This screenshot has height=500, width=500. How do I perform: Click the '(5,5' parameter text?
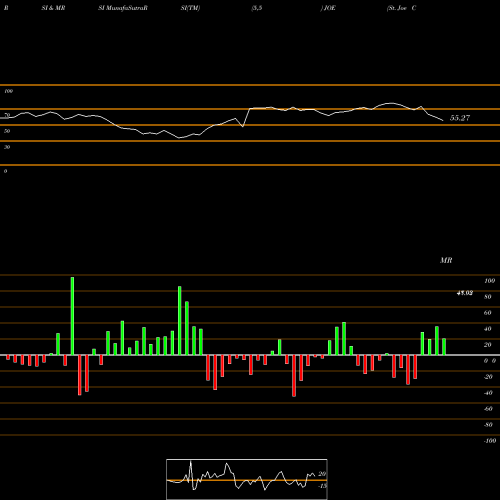tap(257, 8)
